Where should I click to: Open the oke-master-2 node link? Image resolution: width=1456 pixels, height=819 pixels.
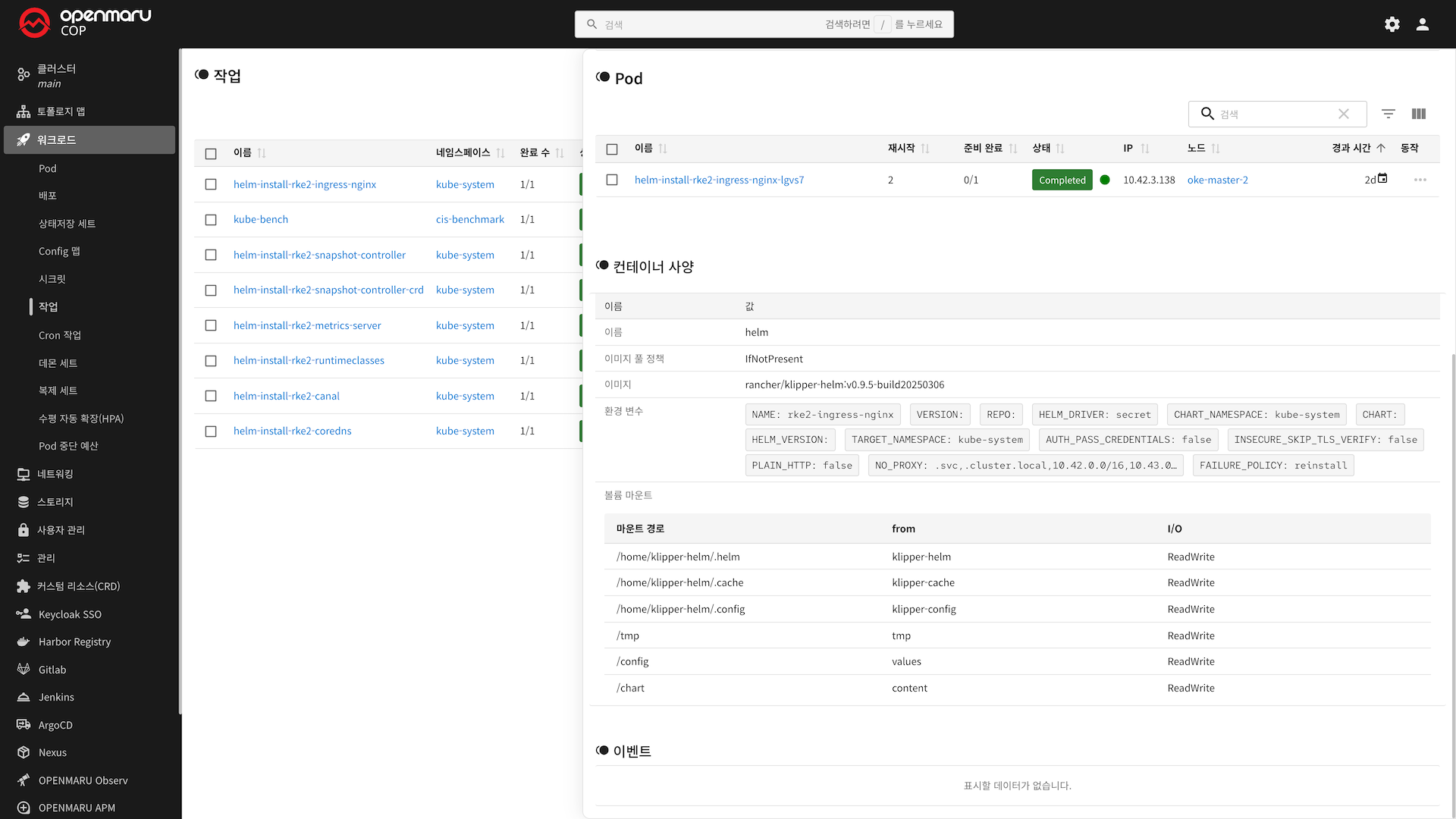(1217, 180)
